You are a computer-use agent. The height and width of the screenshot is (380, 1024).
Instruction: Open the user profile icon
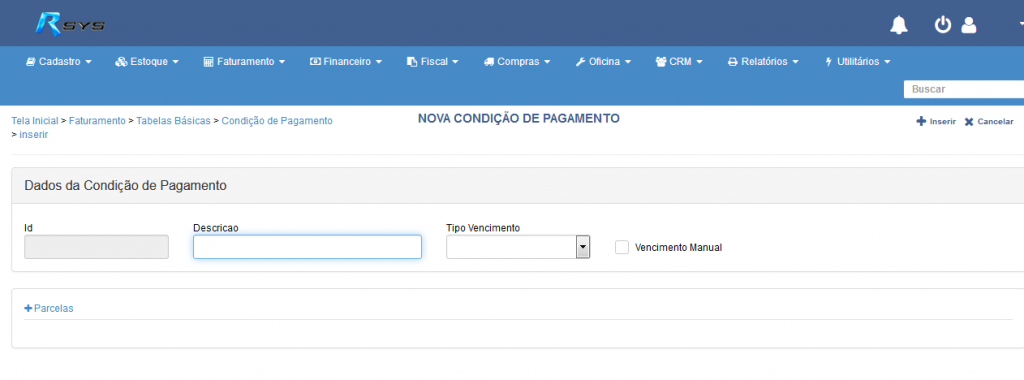pos(969,25)
